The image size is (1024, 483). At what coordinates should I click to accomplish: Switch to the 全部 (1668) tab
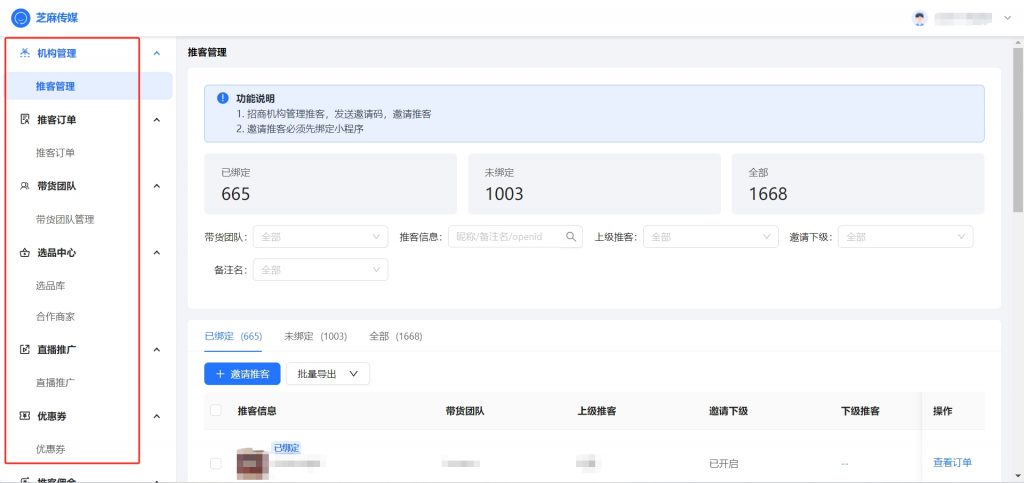point(396,337)
